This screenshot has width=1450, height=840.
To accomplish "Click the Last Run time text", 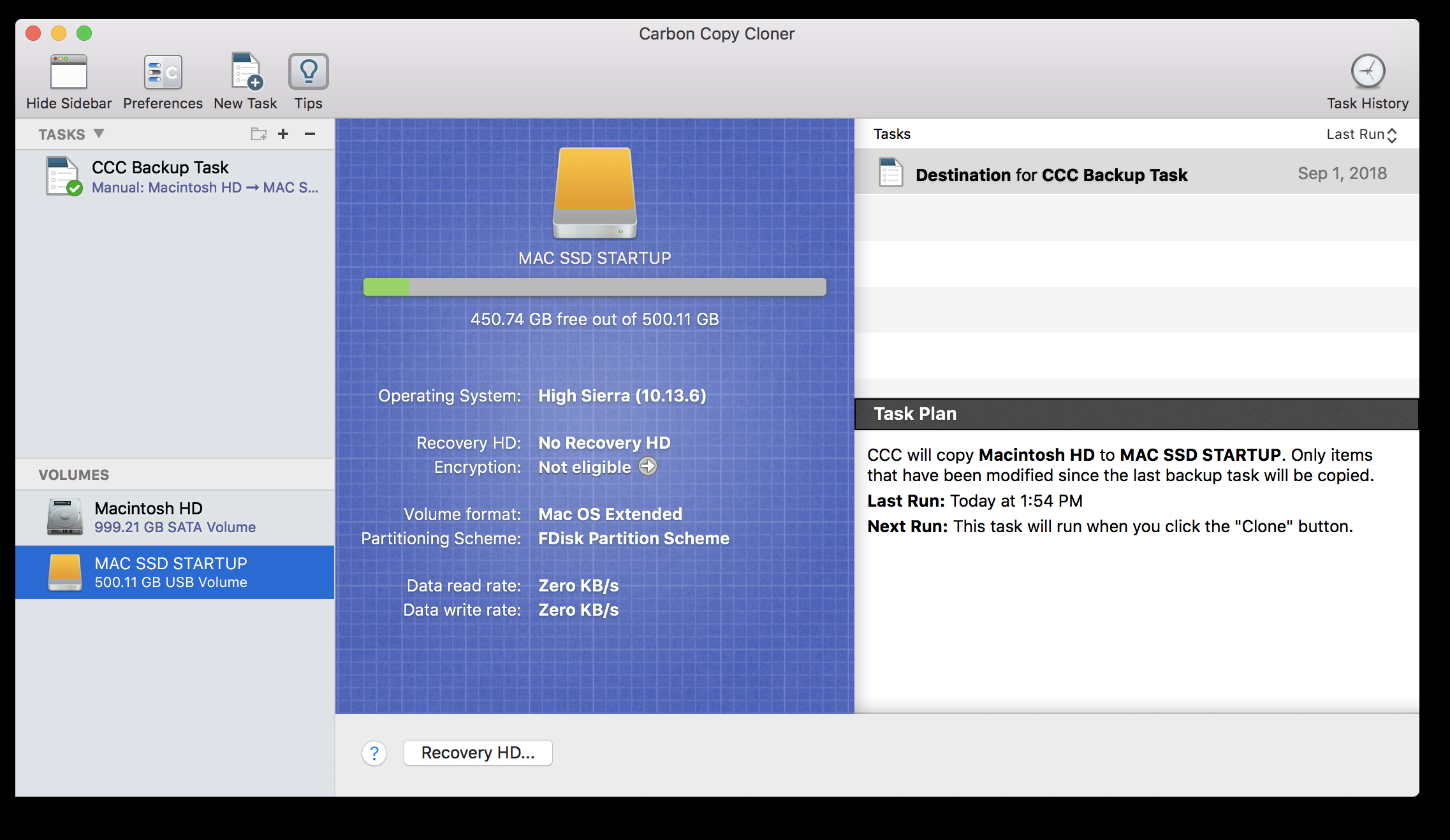I will [1016, 501].
